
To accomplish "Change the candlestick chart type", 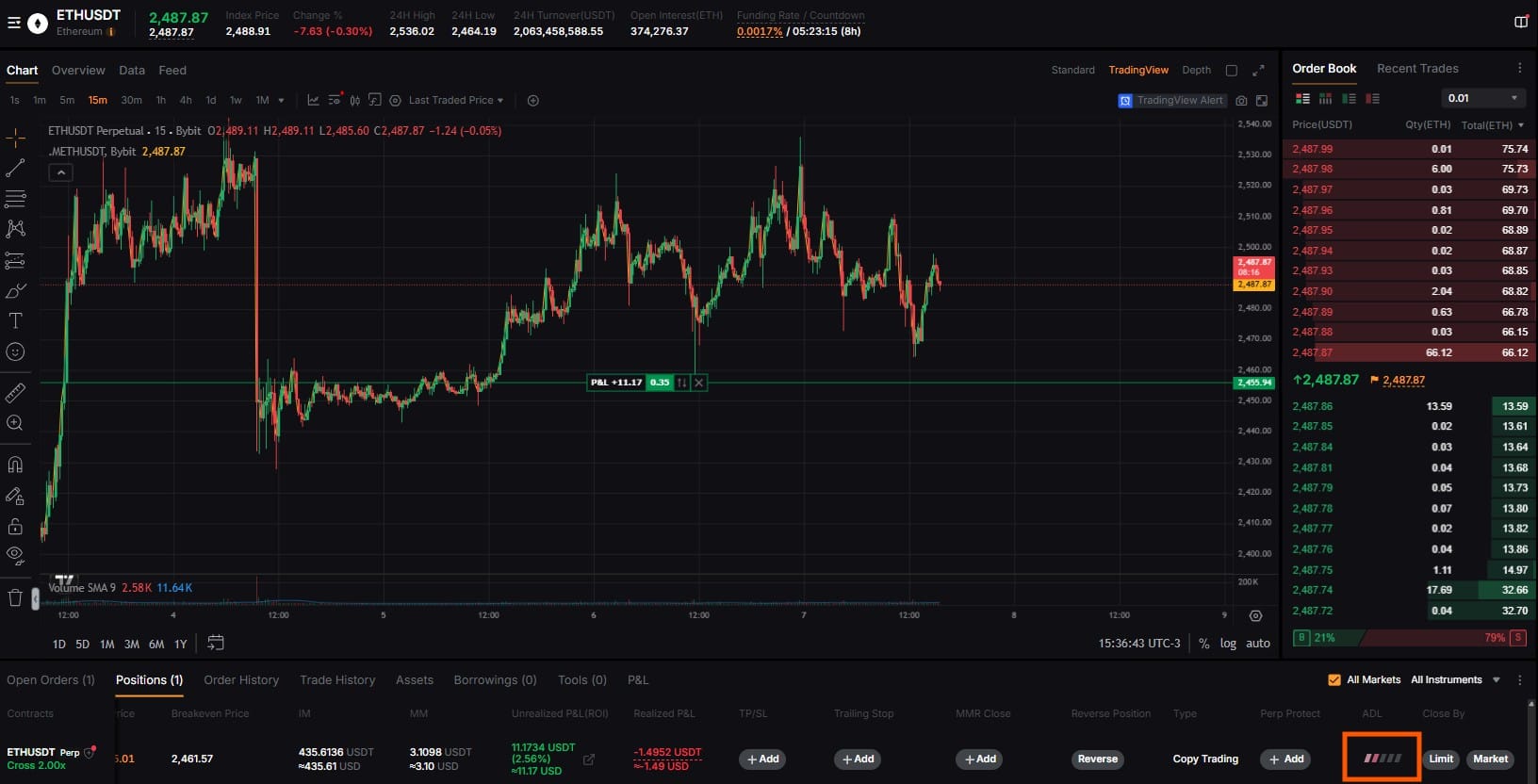I will pos(355,100).
